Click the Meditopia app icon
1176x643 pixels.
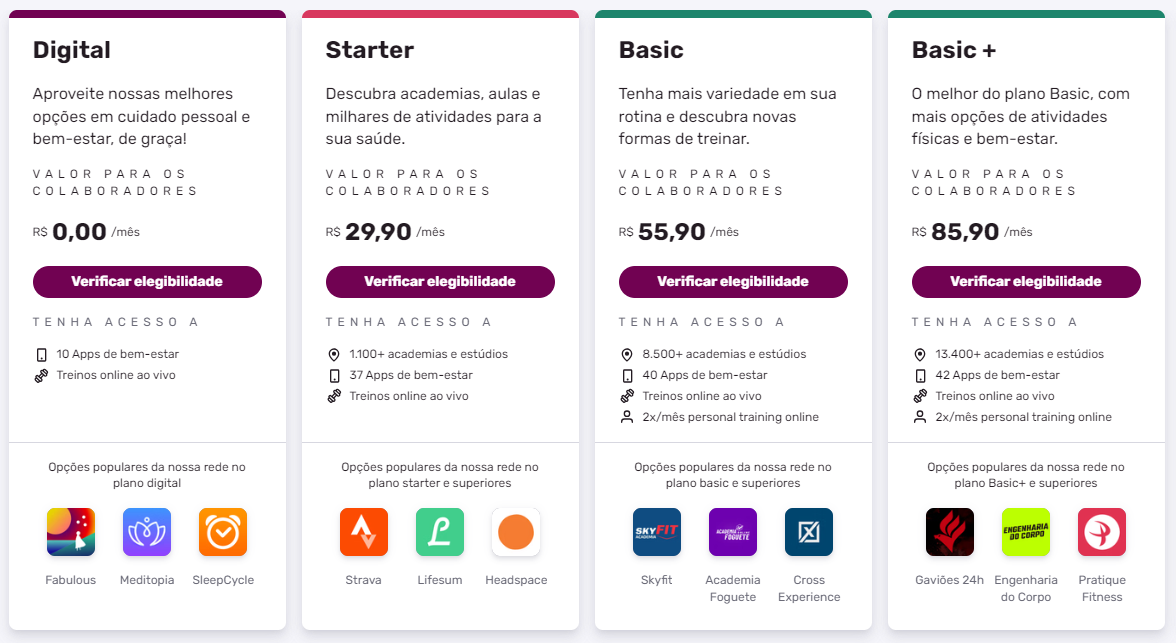pyautogui.click(x=147, y=532)
